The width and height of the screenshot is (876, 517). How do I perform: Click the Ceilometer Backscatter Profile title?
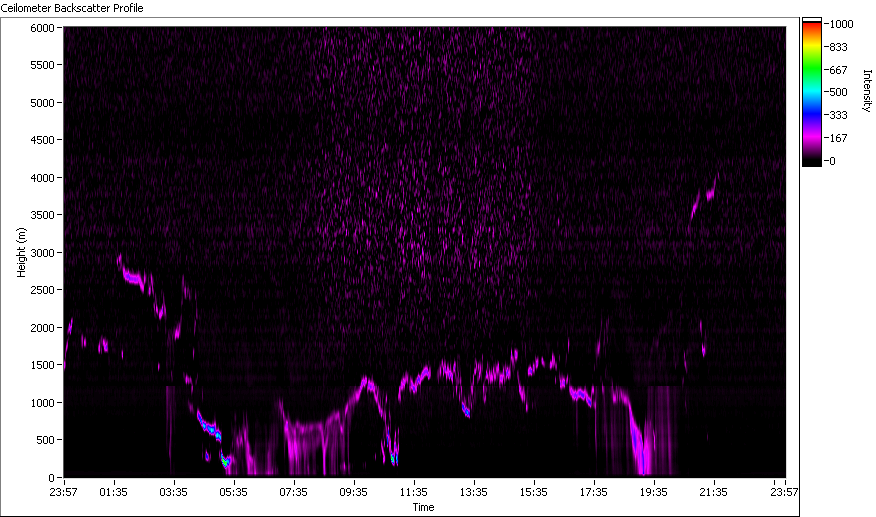(x=72, y=8)
